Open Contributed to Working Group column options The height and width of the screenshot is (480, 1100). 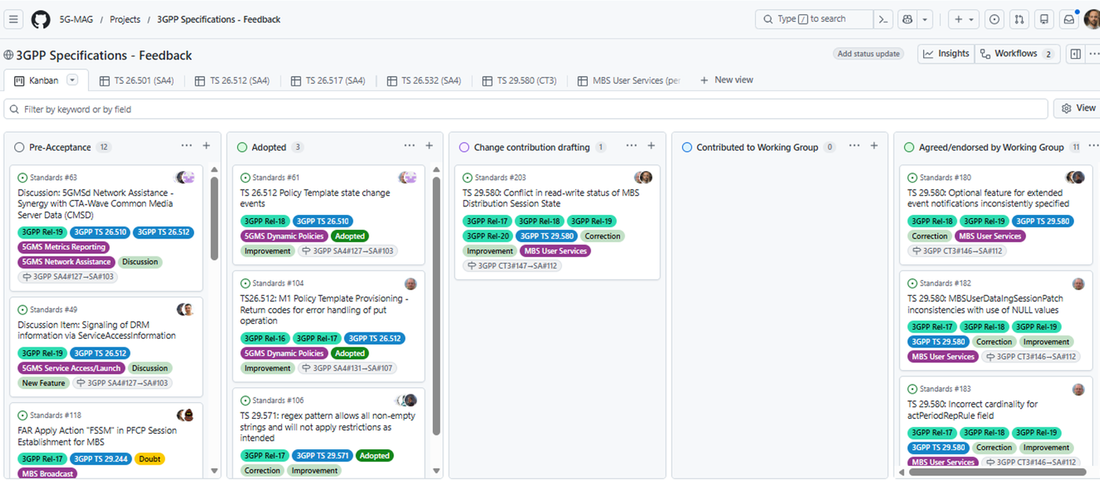point(854,146)
